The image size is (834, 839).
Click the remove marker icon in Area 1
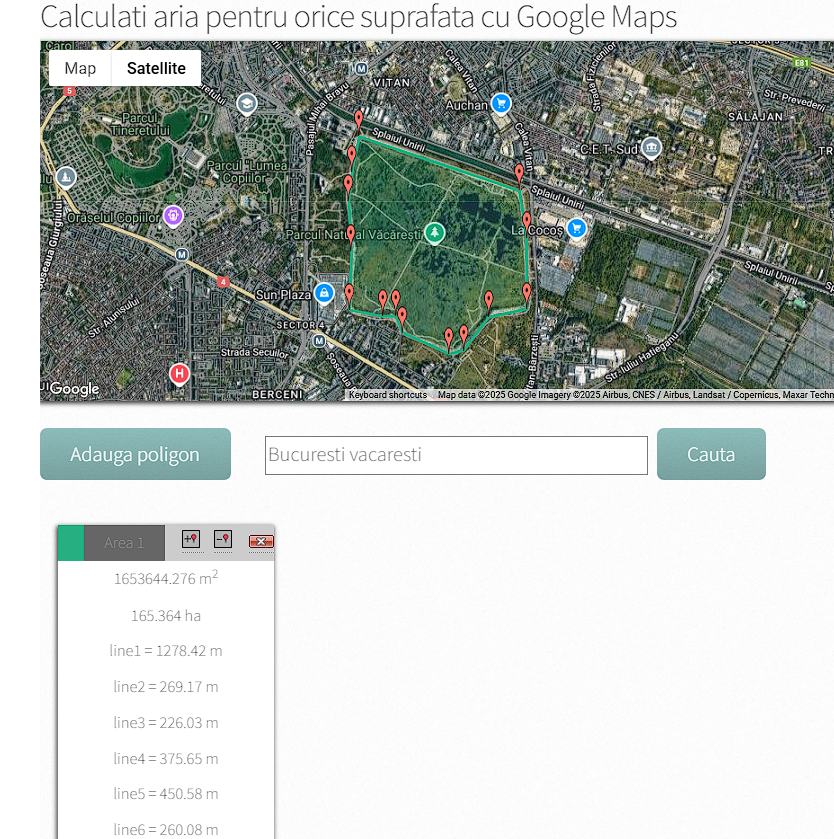(222, 540)
